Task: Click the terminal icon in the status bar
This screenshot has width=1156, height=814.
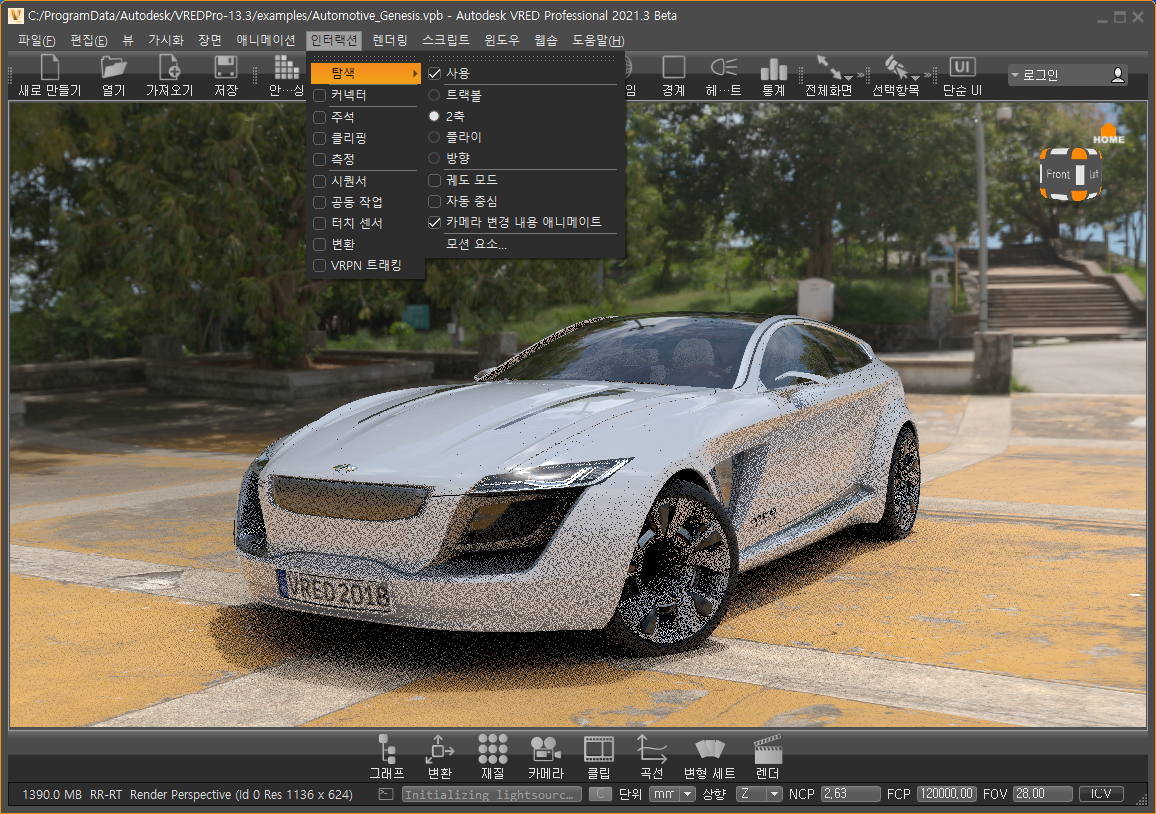Action: (x=386, y=794)
